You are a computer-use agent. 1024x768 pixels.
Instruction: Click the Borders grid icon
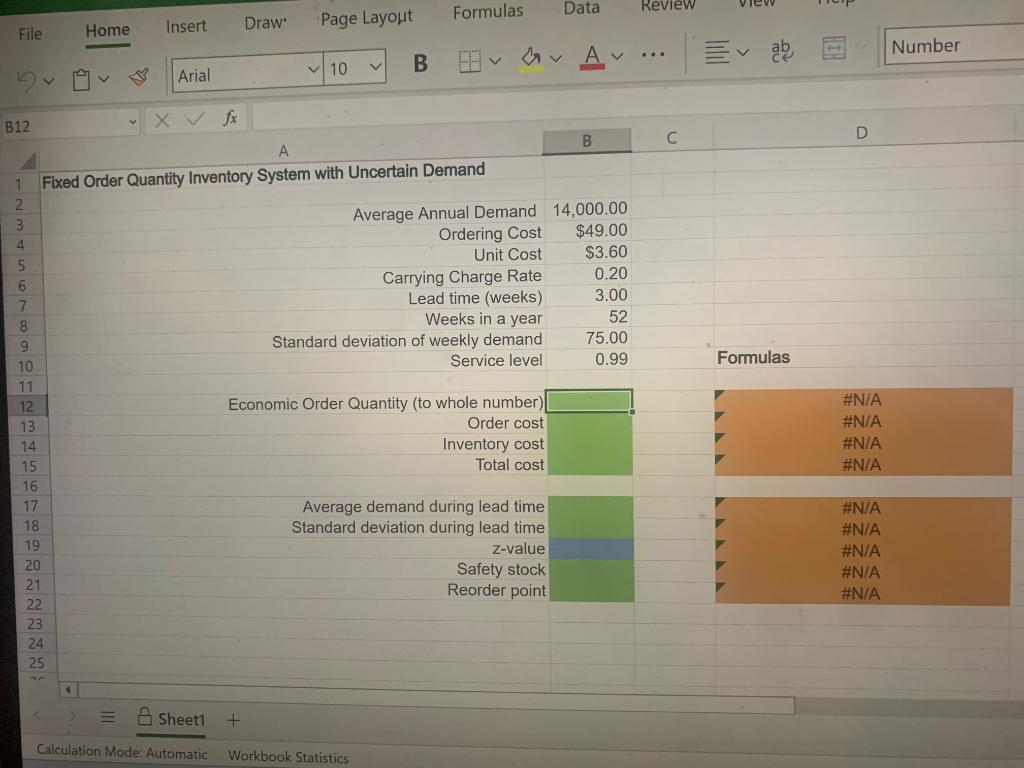point(470,62)
